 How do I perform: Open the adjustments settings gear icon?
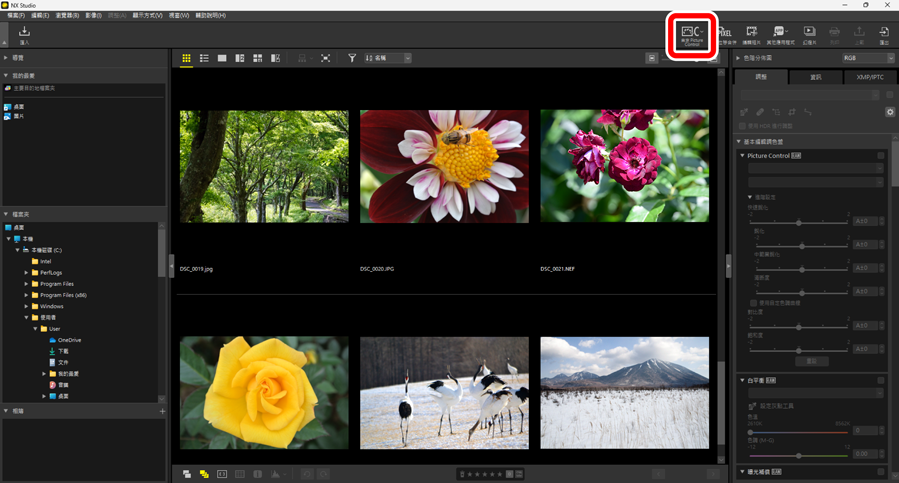tap(889, 112)
